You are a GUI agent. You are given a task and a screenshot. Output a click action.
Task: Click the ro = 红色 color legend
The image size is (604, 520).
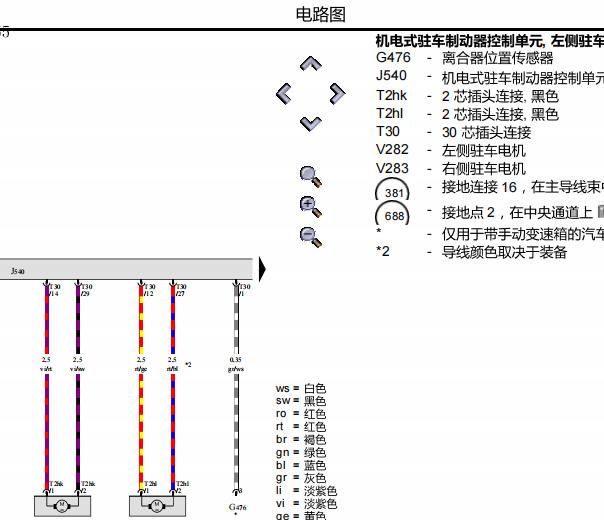point(301,414)
